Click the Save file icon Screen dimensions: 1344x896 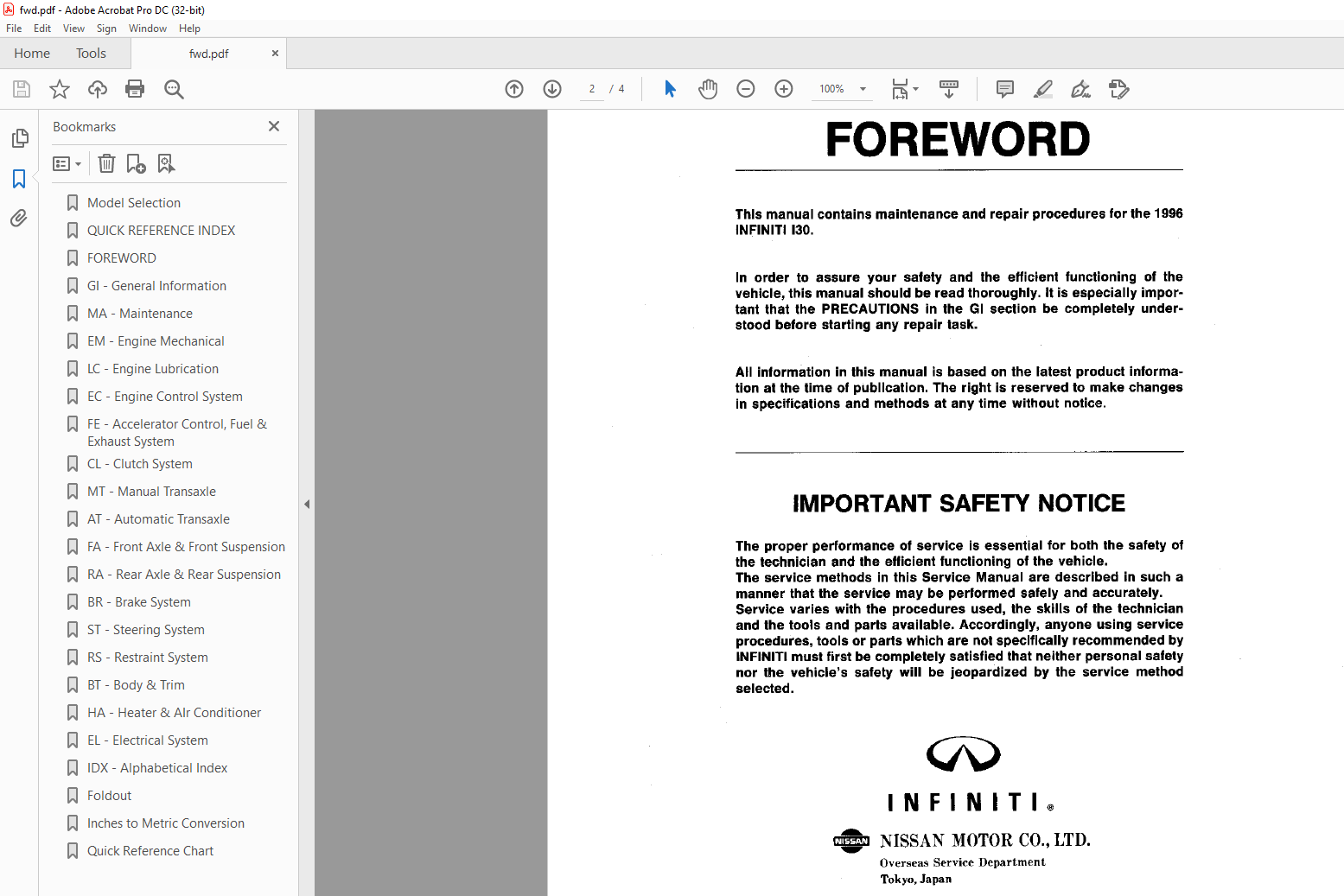[x=22, y=89]
